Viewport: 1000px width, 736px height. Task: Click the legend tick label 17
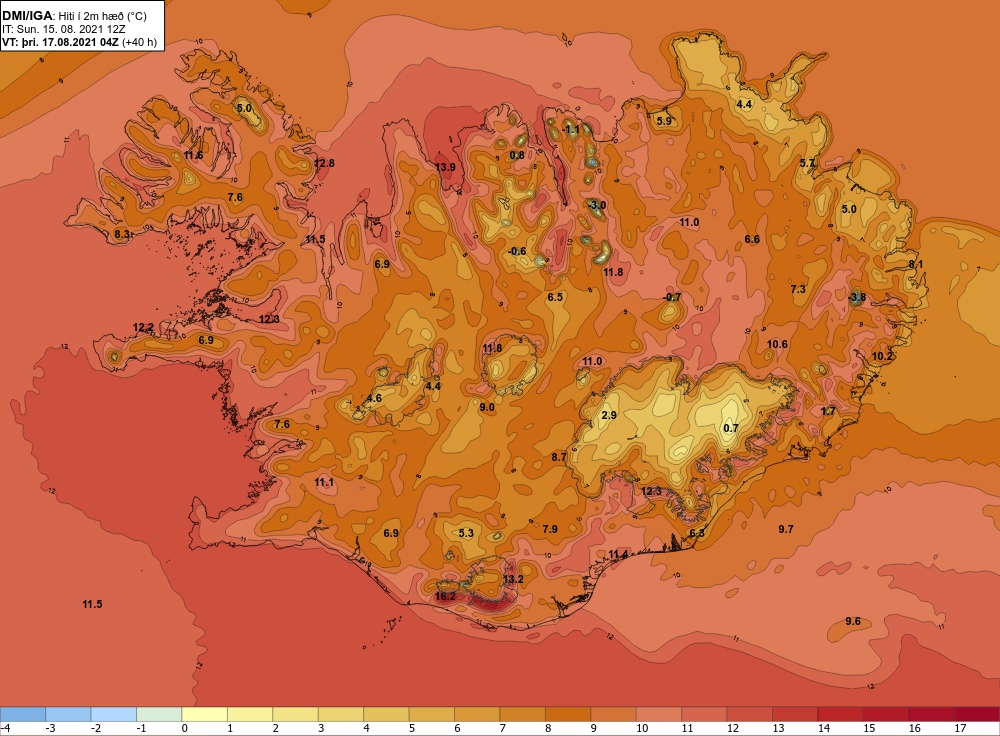tap(960, 728)
